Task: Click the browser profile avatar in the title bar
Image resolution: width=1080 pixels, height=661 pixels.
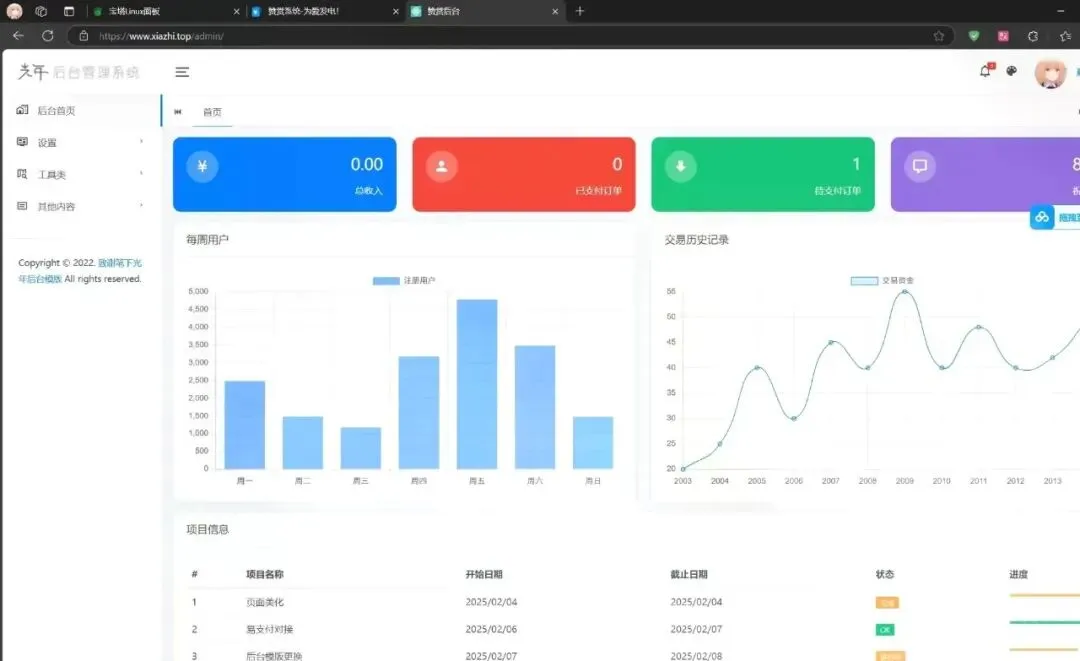Action: click(x=14, y=11)
